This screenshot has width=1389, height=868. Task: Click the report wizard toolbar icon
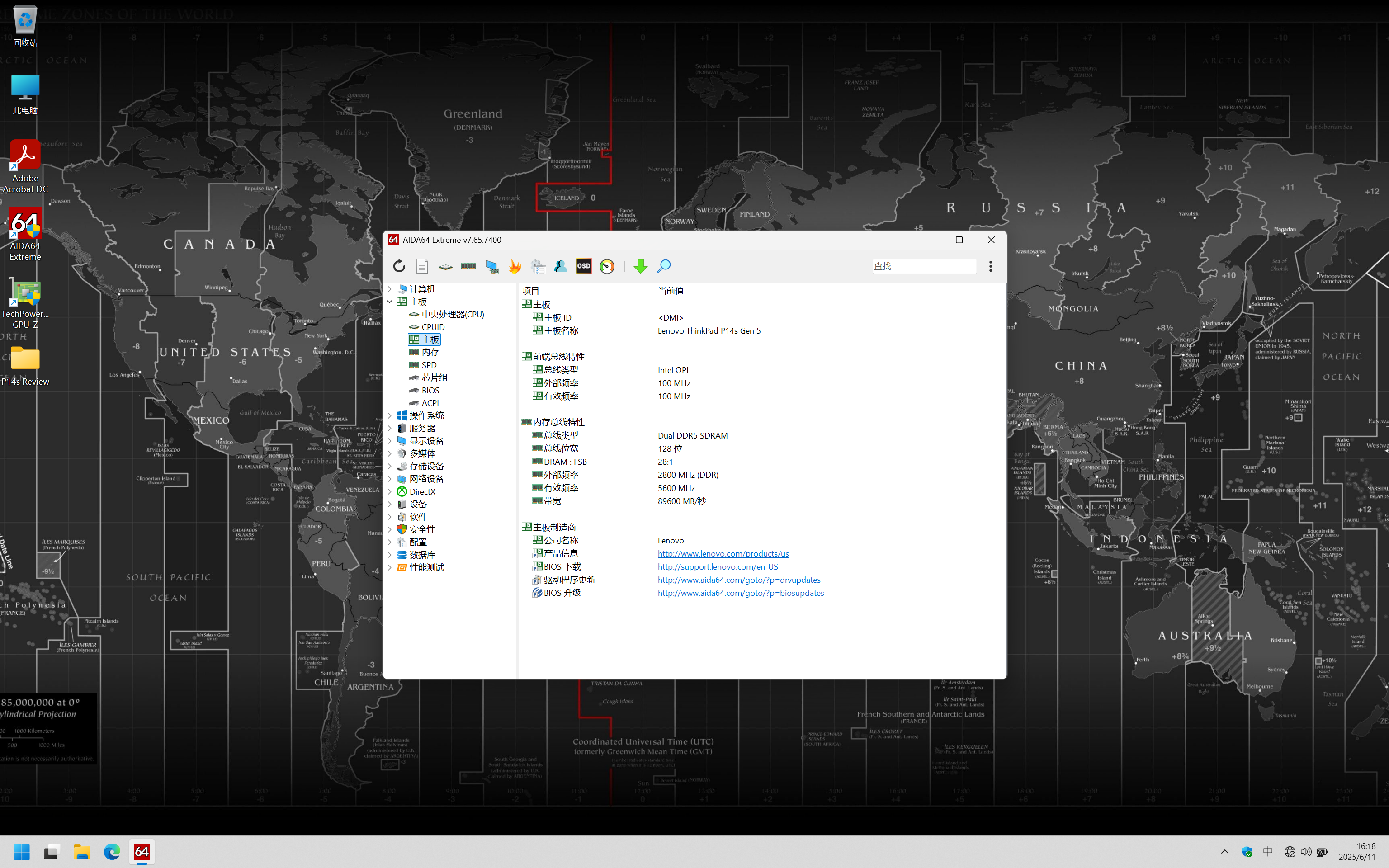click(538, 266)
